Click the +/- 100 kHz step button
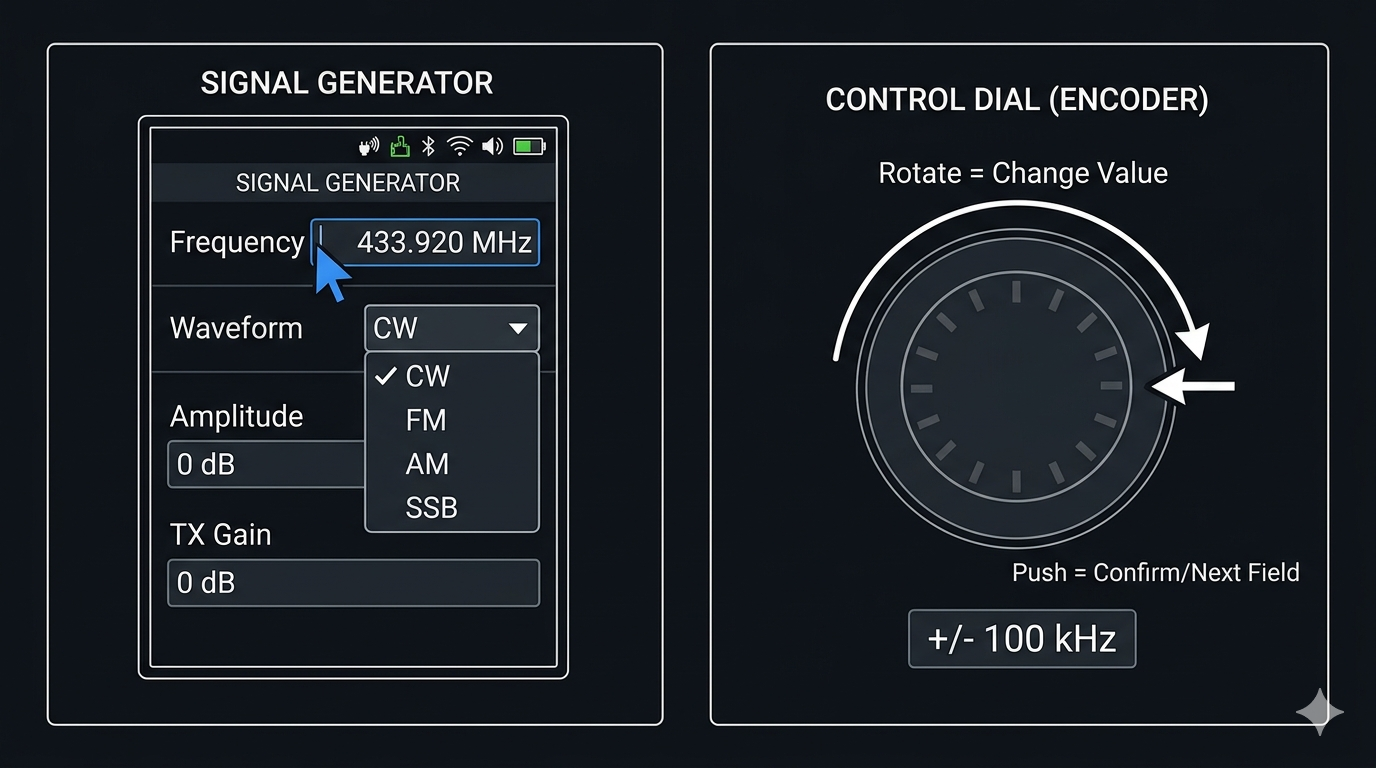The image size is (1376, 768). coord(1022,638)
